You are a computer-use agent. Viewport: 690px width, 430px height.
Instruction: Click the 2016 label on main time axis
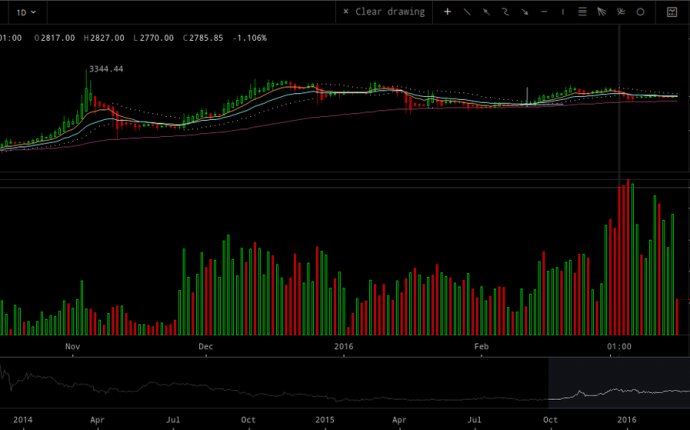coord(343,346)
